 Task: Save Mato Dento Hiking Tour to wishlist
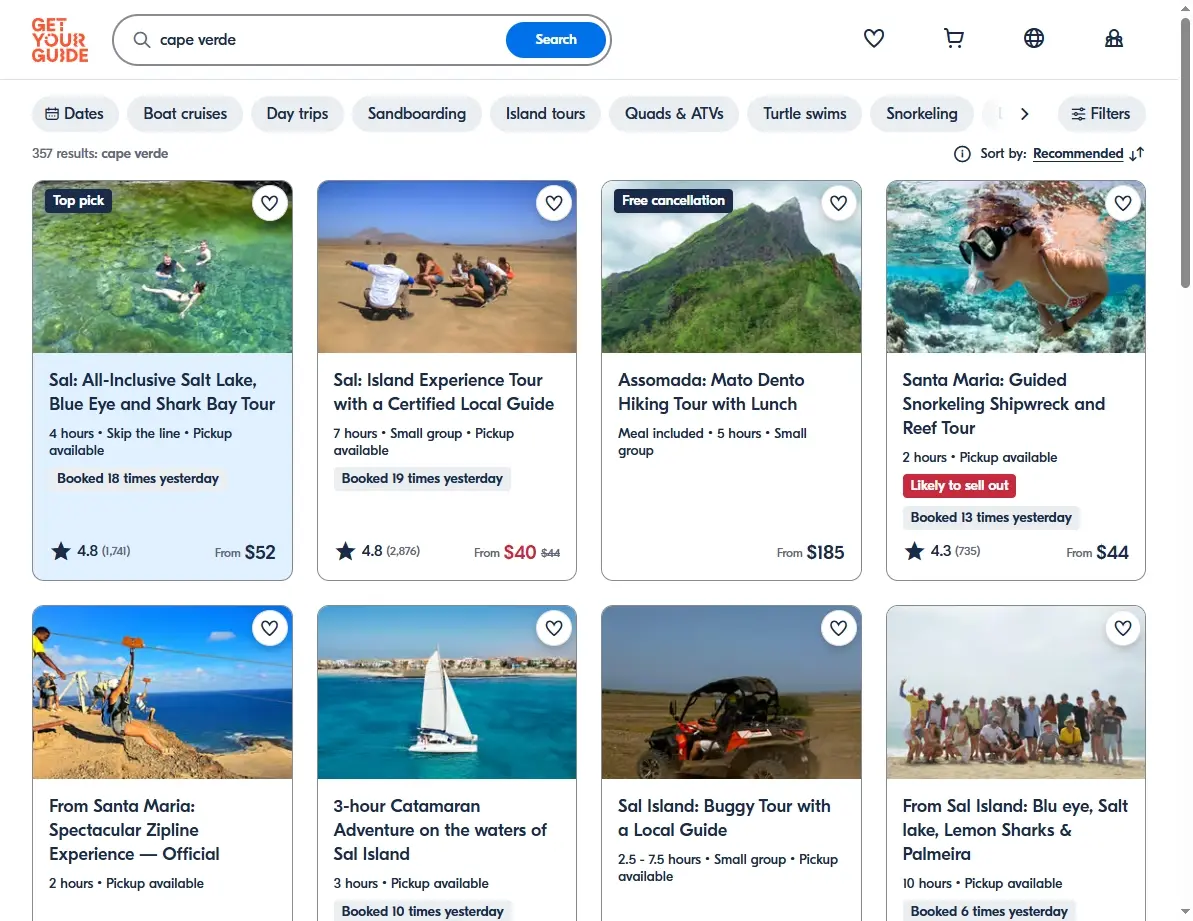tap(838, 203)
